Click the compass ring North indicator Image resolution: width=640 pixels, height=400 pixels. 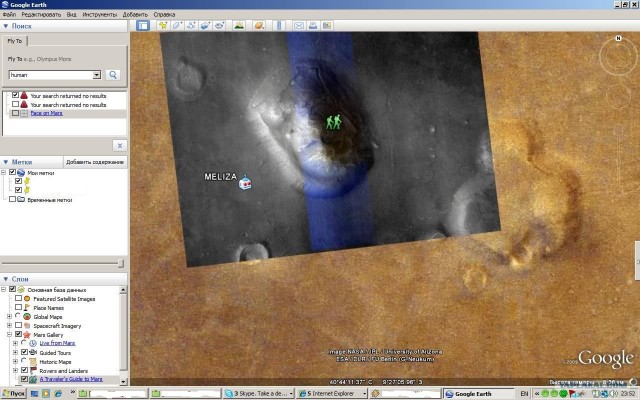(618, 38)
